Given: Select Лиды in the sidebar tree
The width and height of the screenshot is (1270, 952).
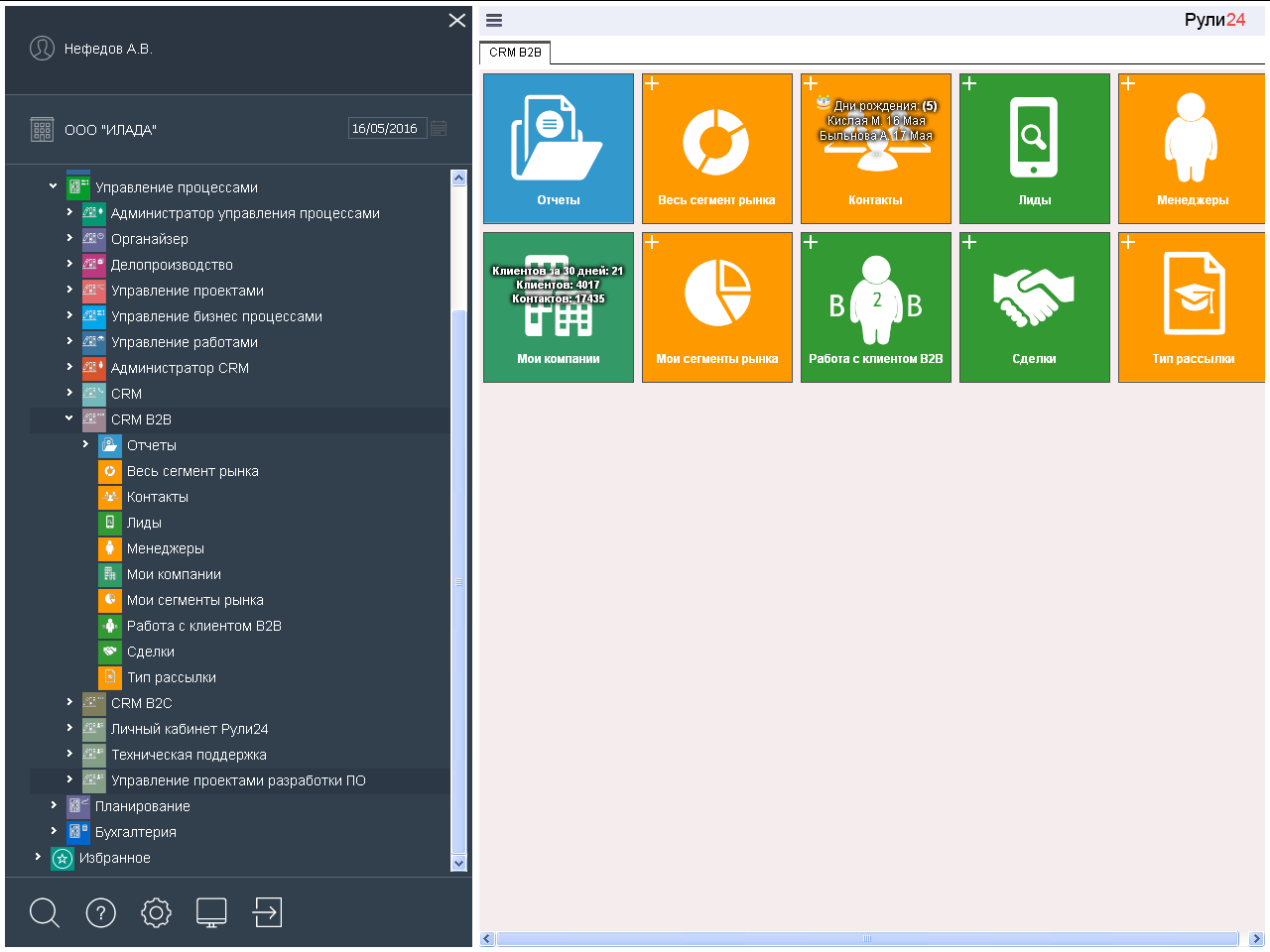Looking at the screenshot, I should click(144, 523).
